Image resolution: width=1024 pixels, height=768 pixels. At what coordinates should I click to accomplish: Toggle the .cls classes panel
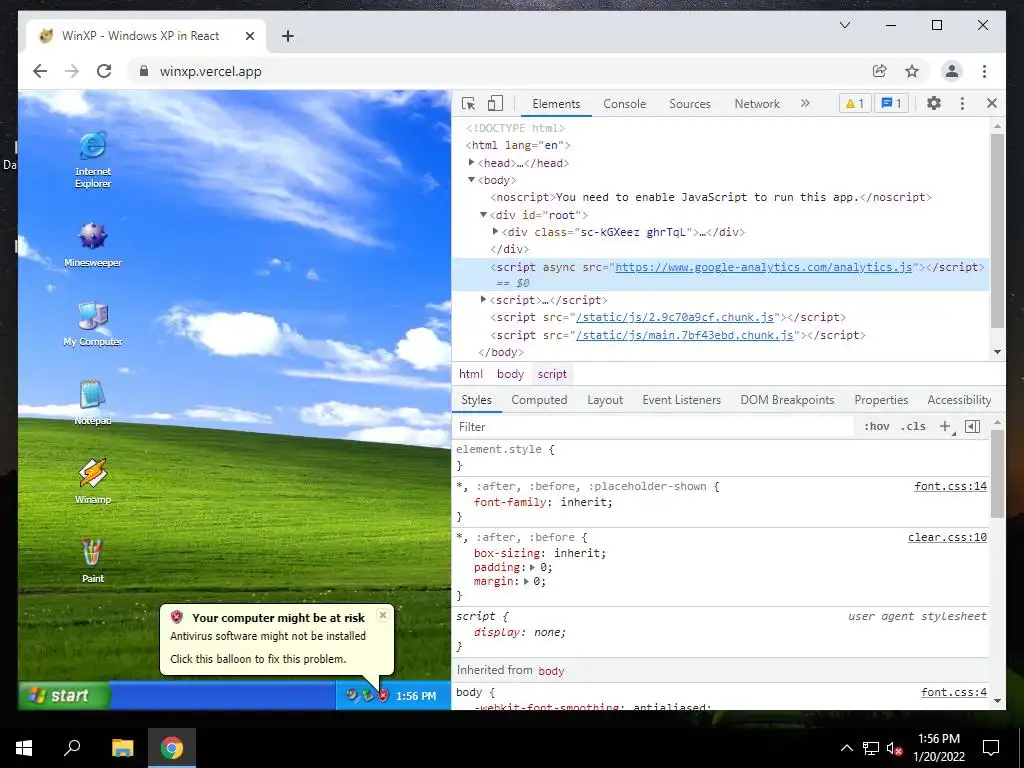[x=913, y=426]
